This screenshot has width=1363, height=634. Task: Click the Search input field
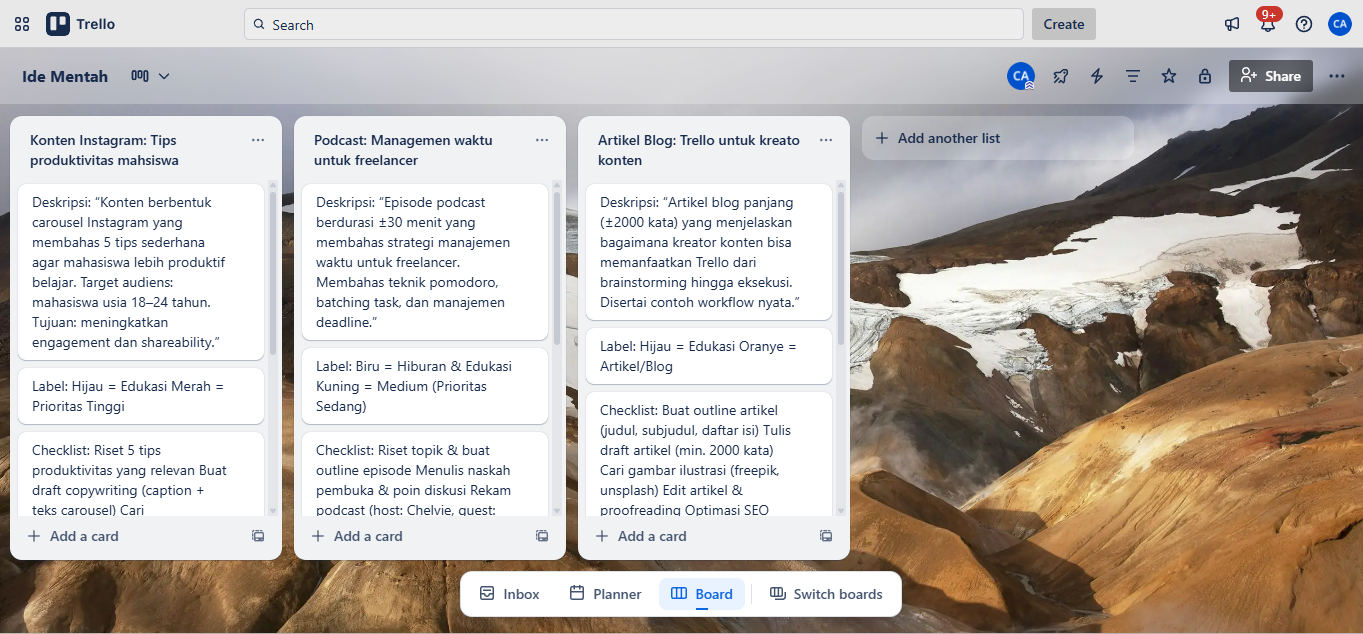(633, 24)
